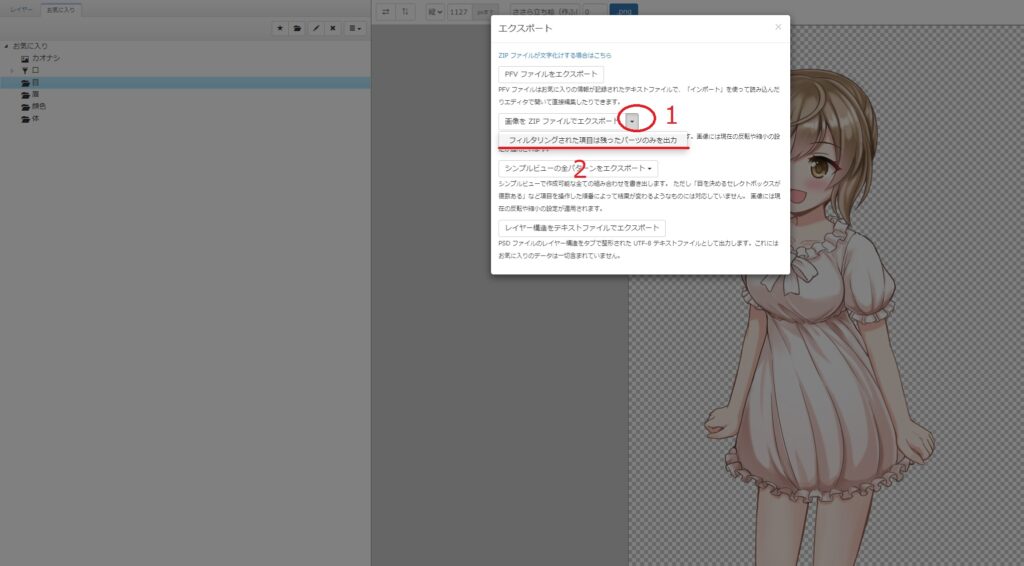Delete item using the X toolbar icon
1024x566 pixels.
pos(333,29)
